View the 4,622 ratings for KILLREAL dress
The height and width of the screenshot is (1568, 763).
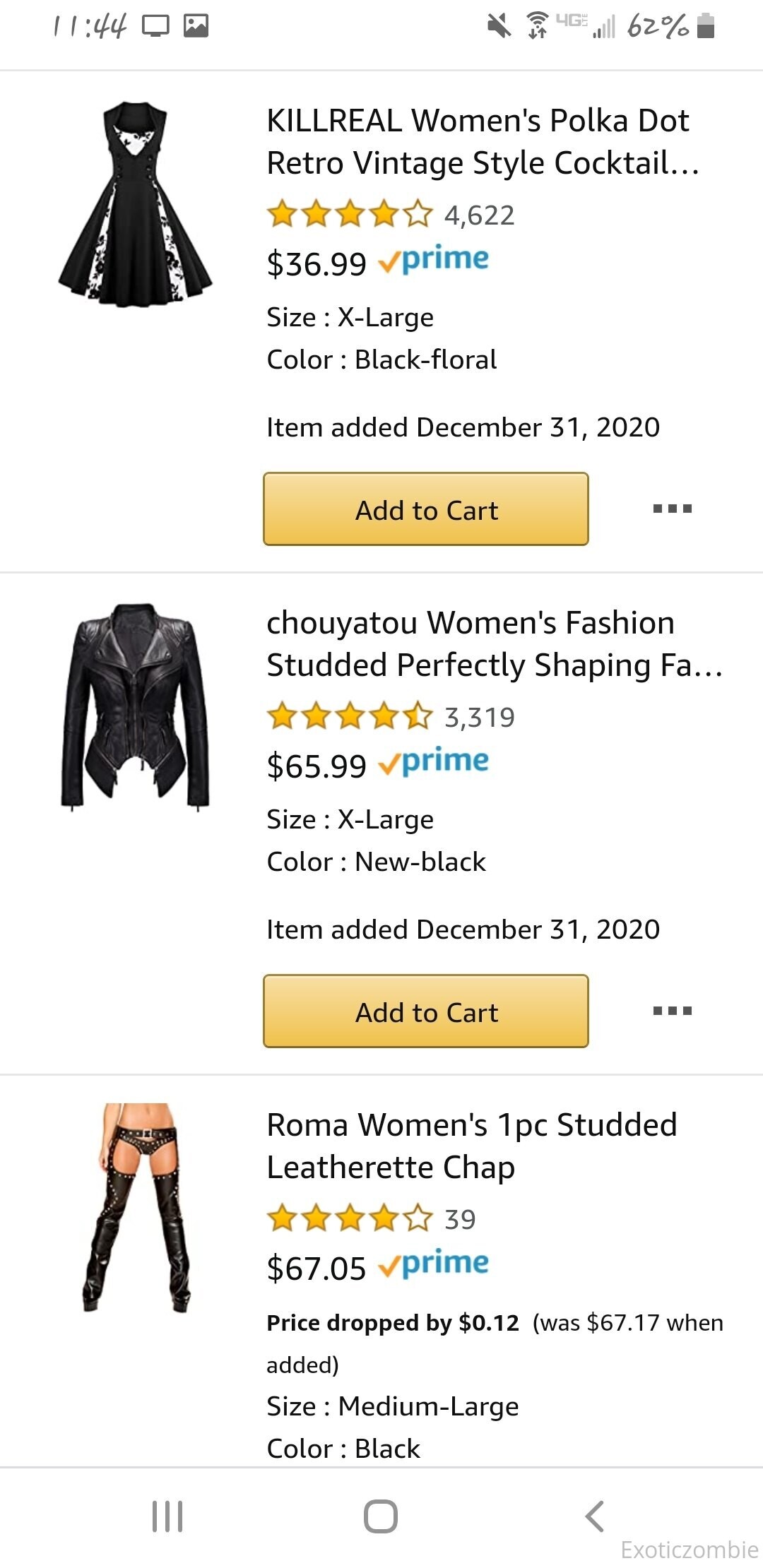[391, 215]
